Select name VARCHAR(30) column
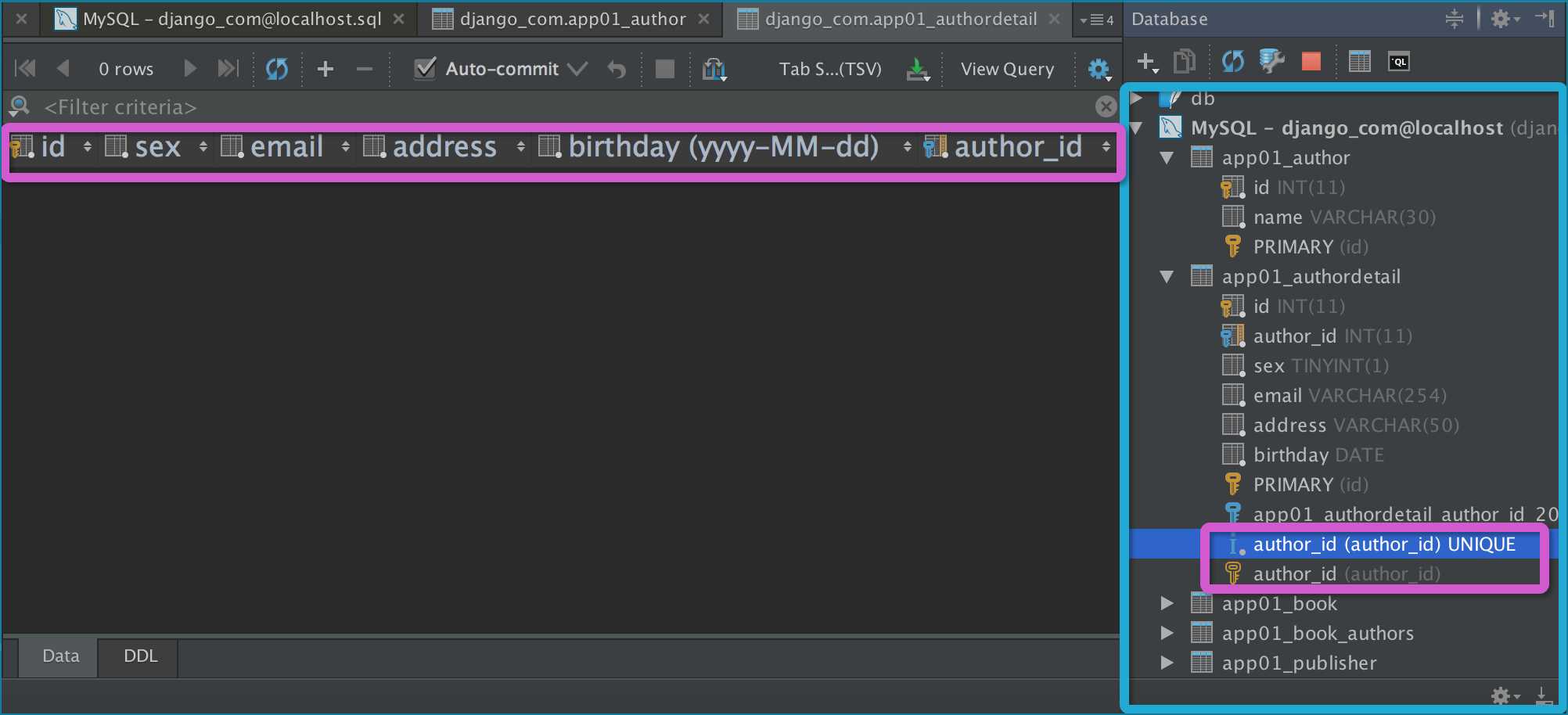1568x715 pixels. (x=1344, y=217)
